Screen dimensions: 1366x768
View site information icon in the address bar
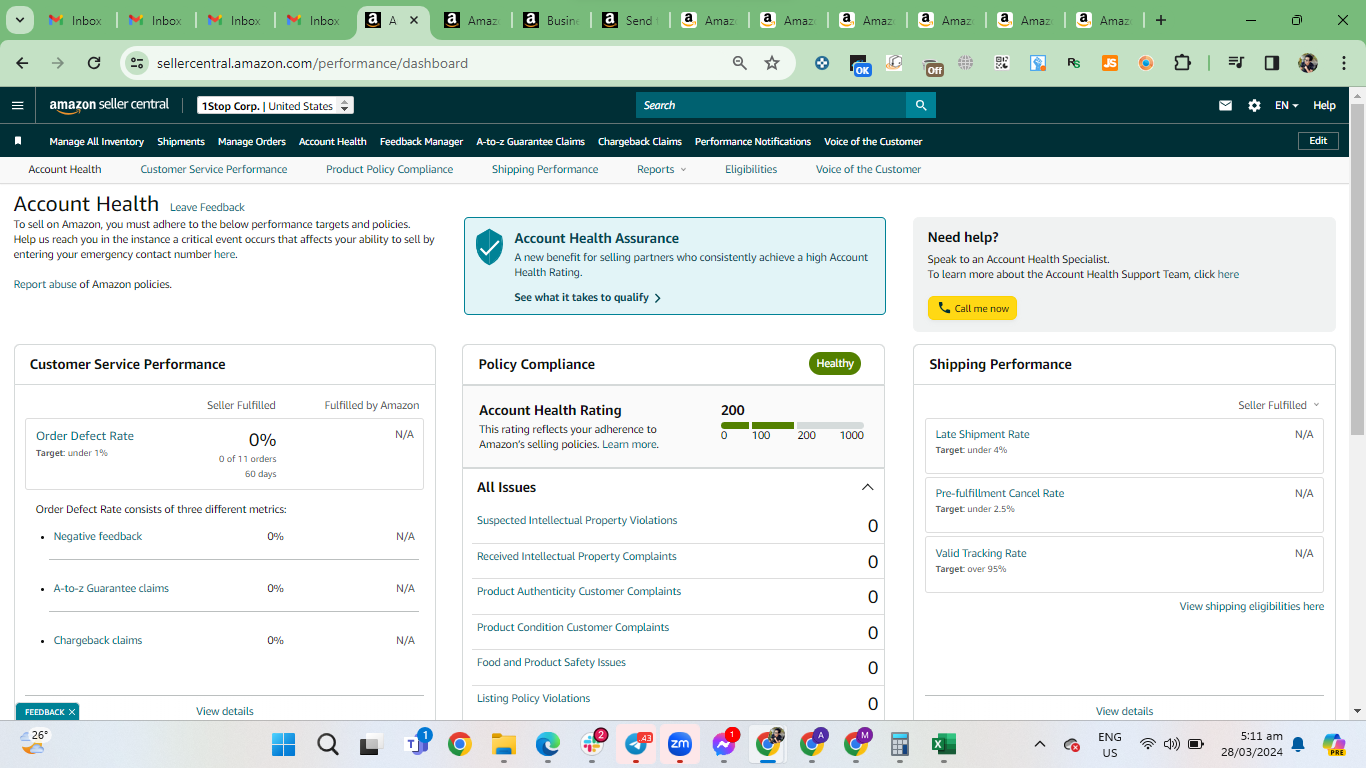click(138, 63)
